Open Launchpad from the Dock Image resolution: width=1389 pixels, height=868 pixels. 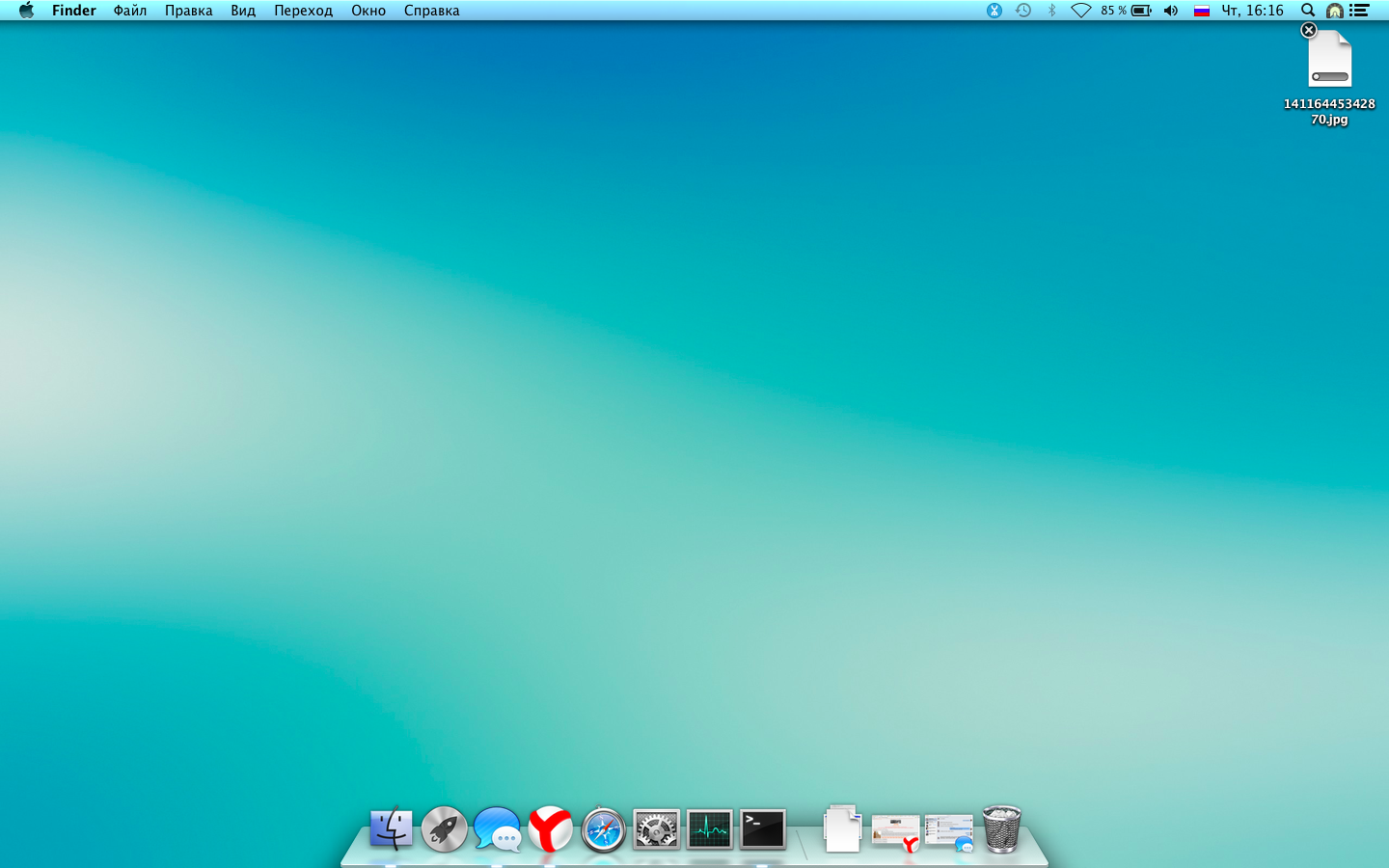point(444,829)
